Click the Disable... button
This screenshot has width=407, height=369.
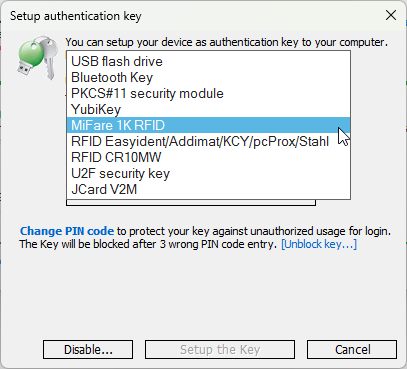(x=88, y=350)
